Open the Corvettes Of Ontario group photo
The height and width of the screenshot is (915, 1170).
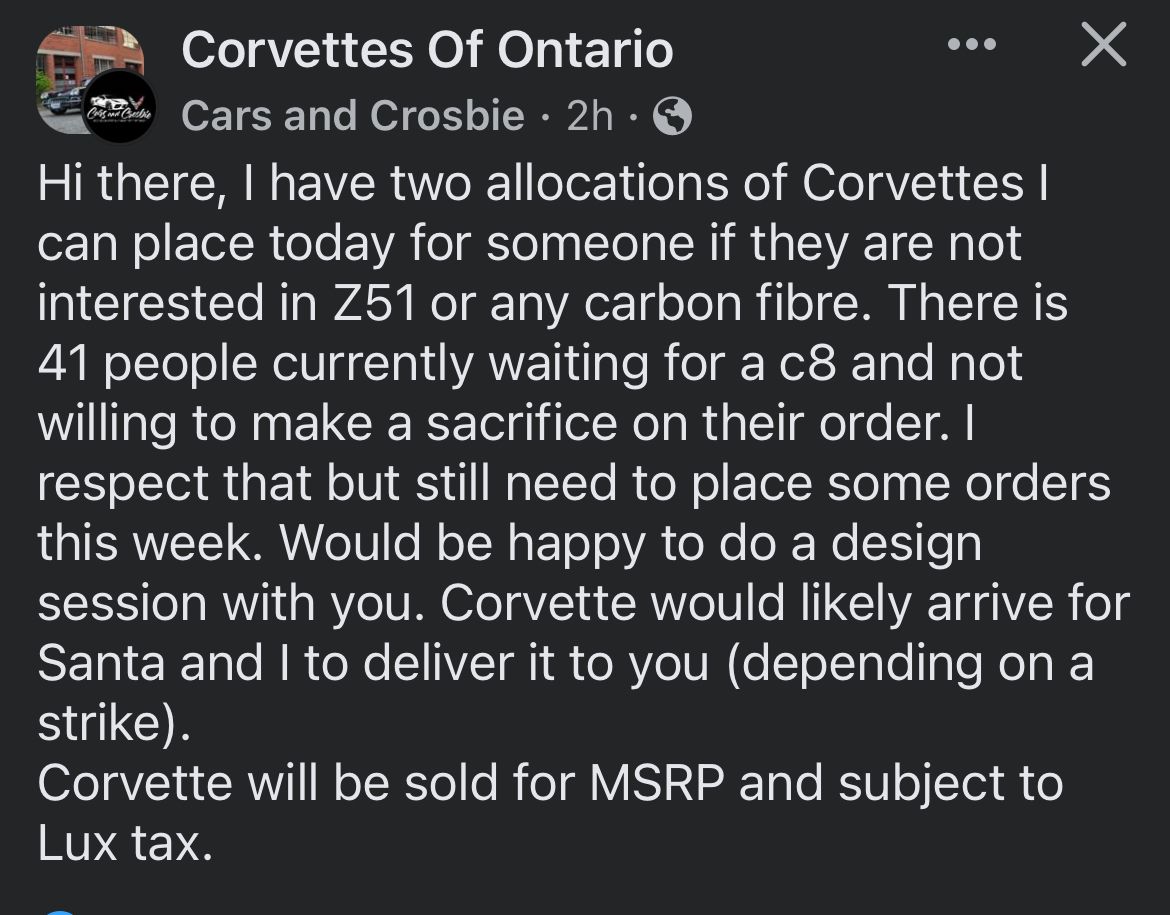coord(72,62)
